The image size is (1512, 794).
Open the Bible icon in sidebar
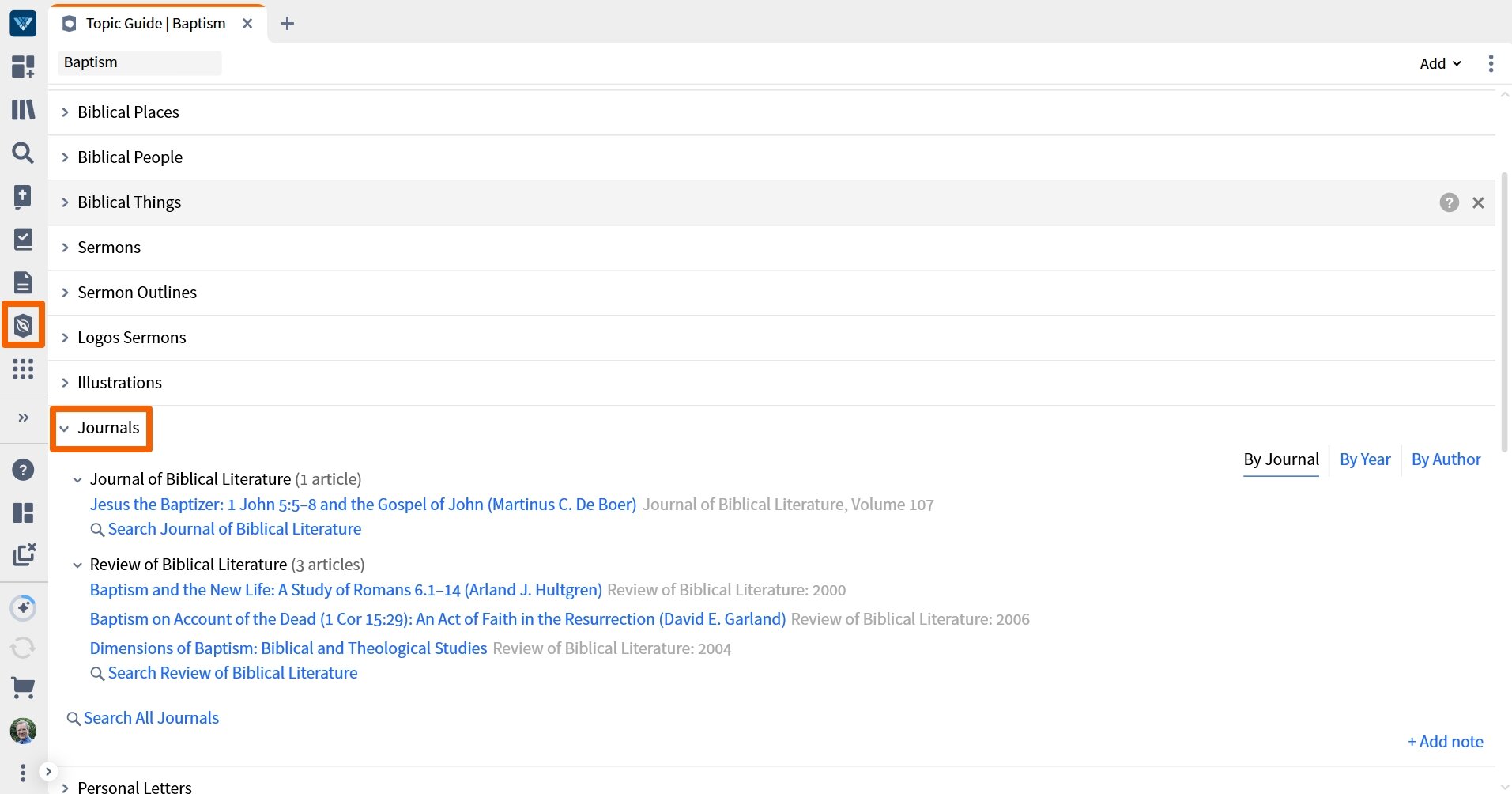(23, 196)
